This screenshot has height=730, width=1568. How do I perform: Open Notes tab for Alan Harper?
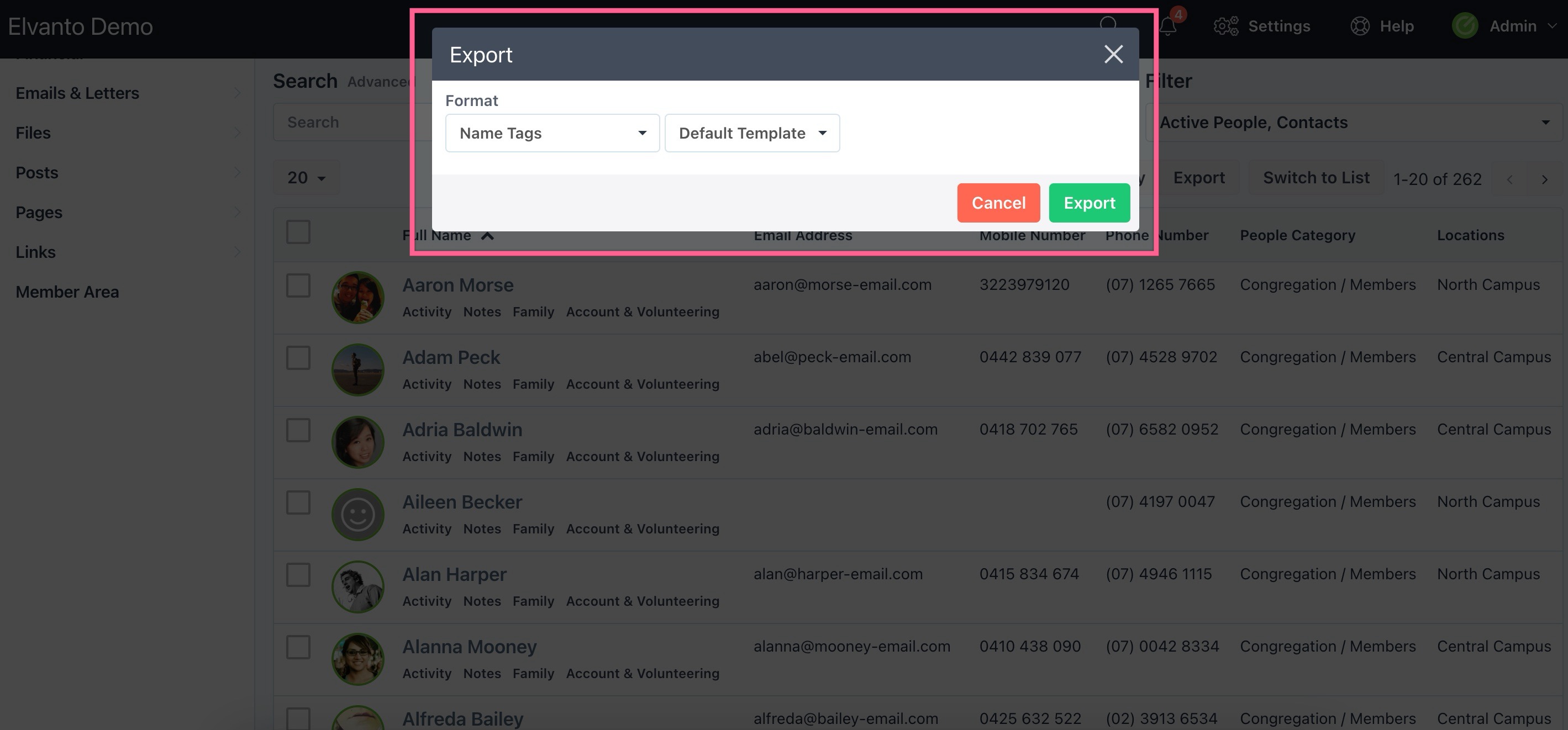[x=482, y=602]
